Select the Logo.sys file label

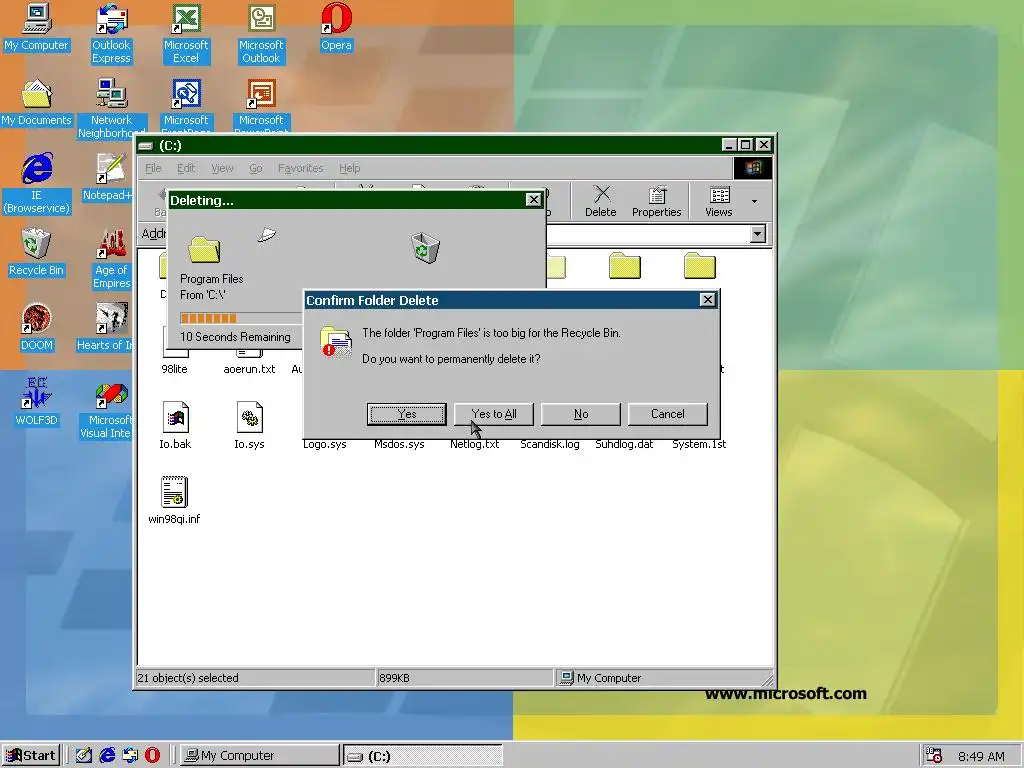tap(325, 445)
